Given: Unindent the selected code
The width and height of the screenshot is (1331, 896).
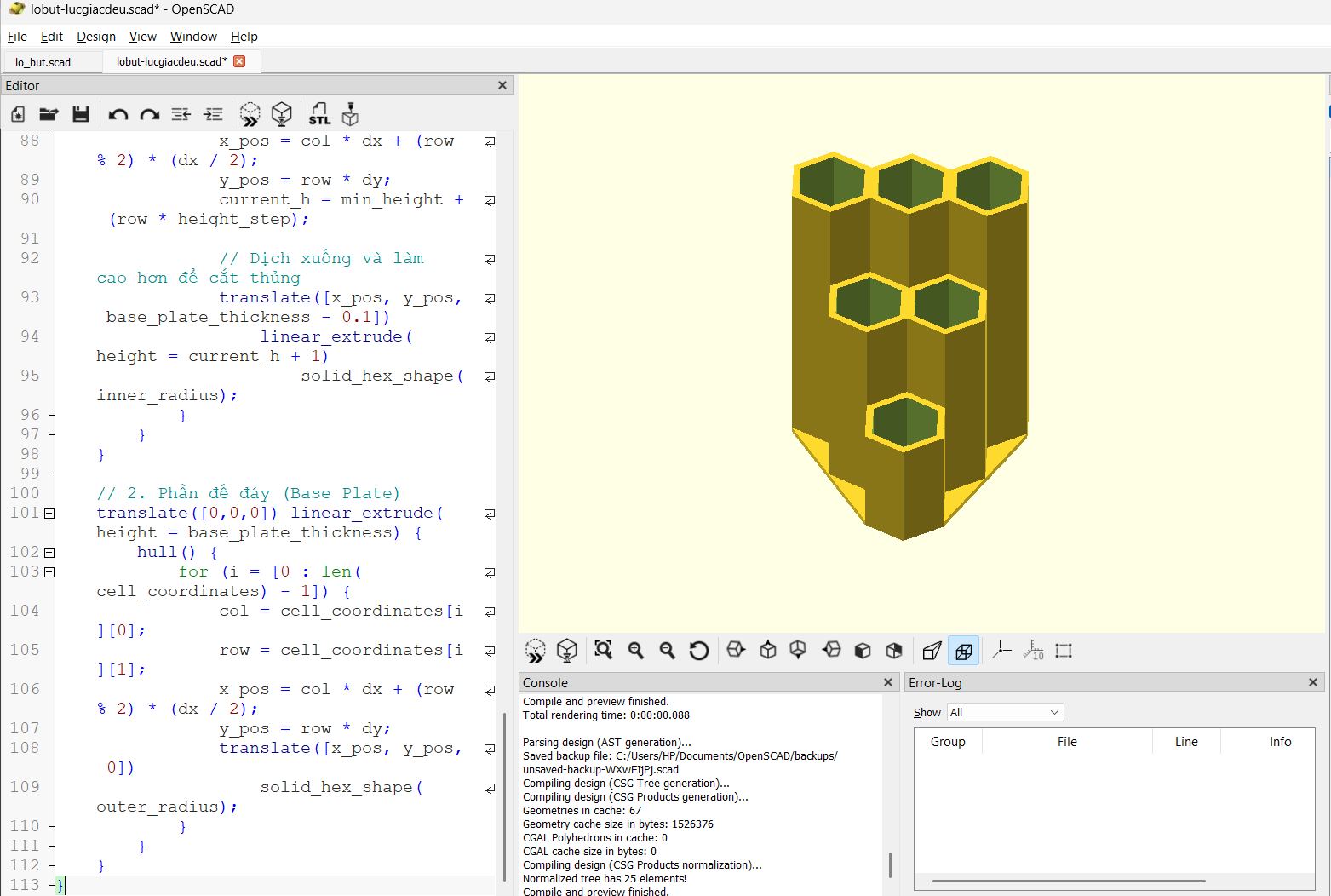Looking at the screenshot, I should click(181, 114).
